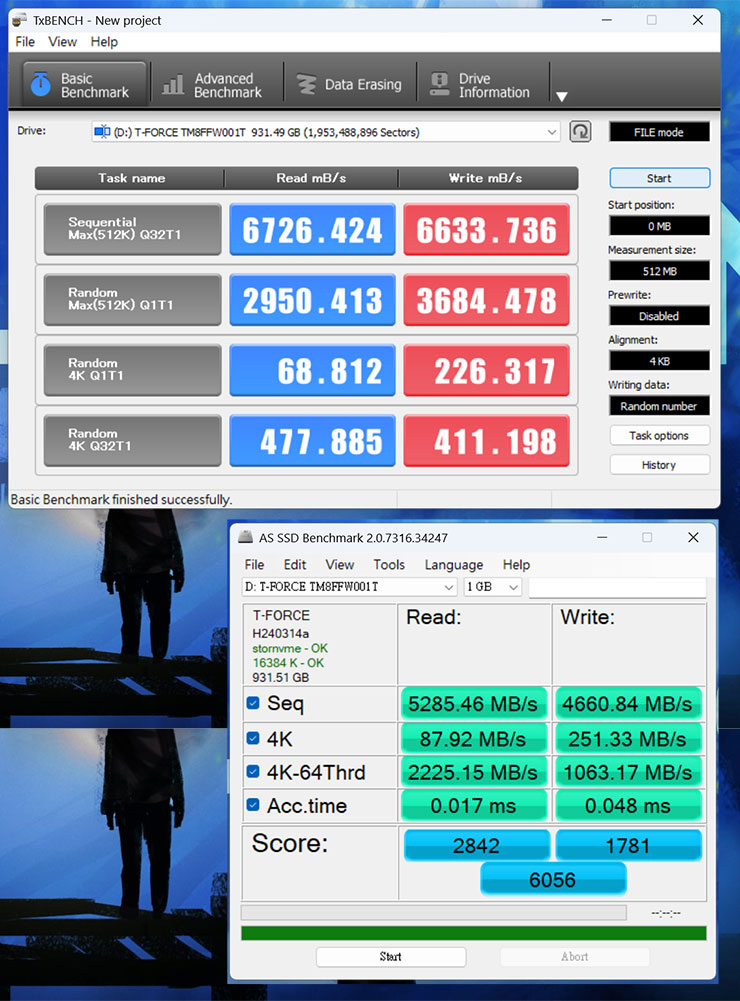Select the sequential read value 6726.424
Viewport: 740px width, 1001px height.
click(x=312, y=229)
